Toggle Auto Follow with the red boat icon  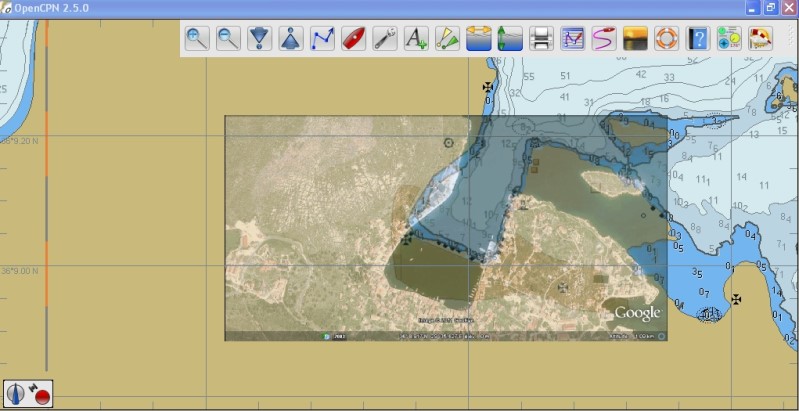coord(353,39)
